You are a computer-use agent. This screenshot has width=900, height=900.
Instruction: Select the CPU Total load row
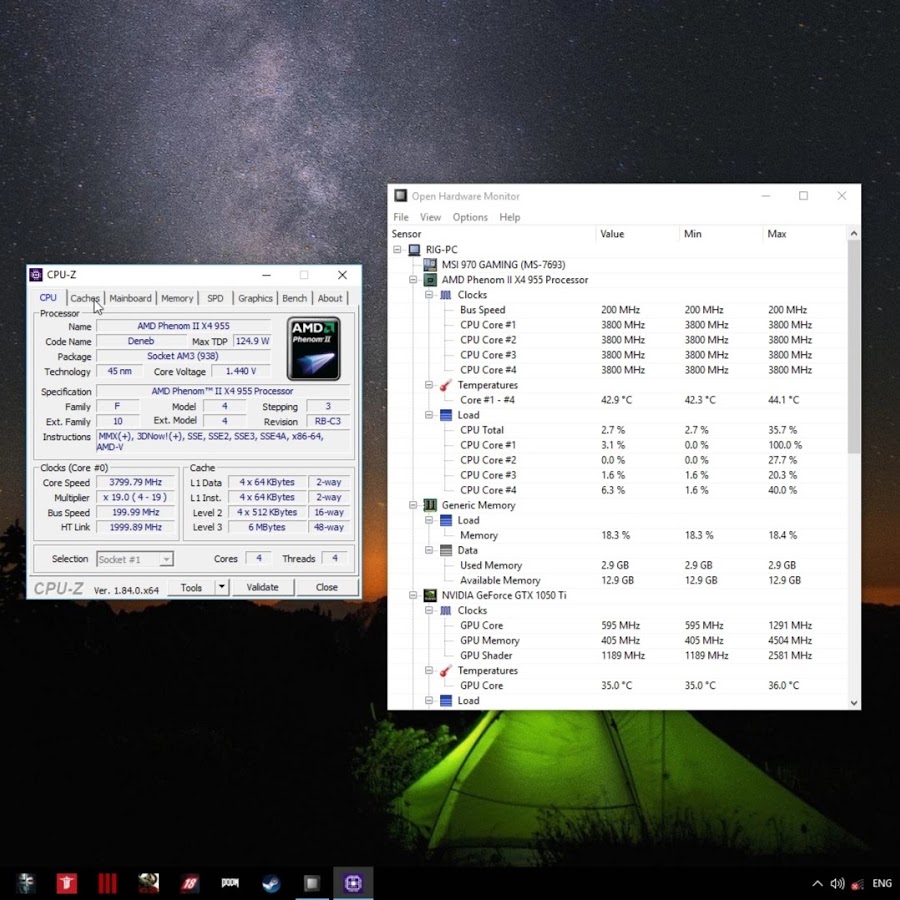618,430
